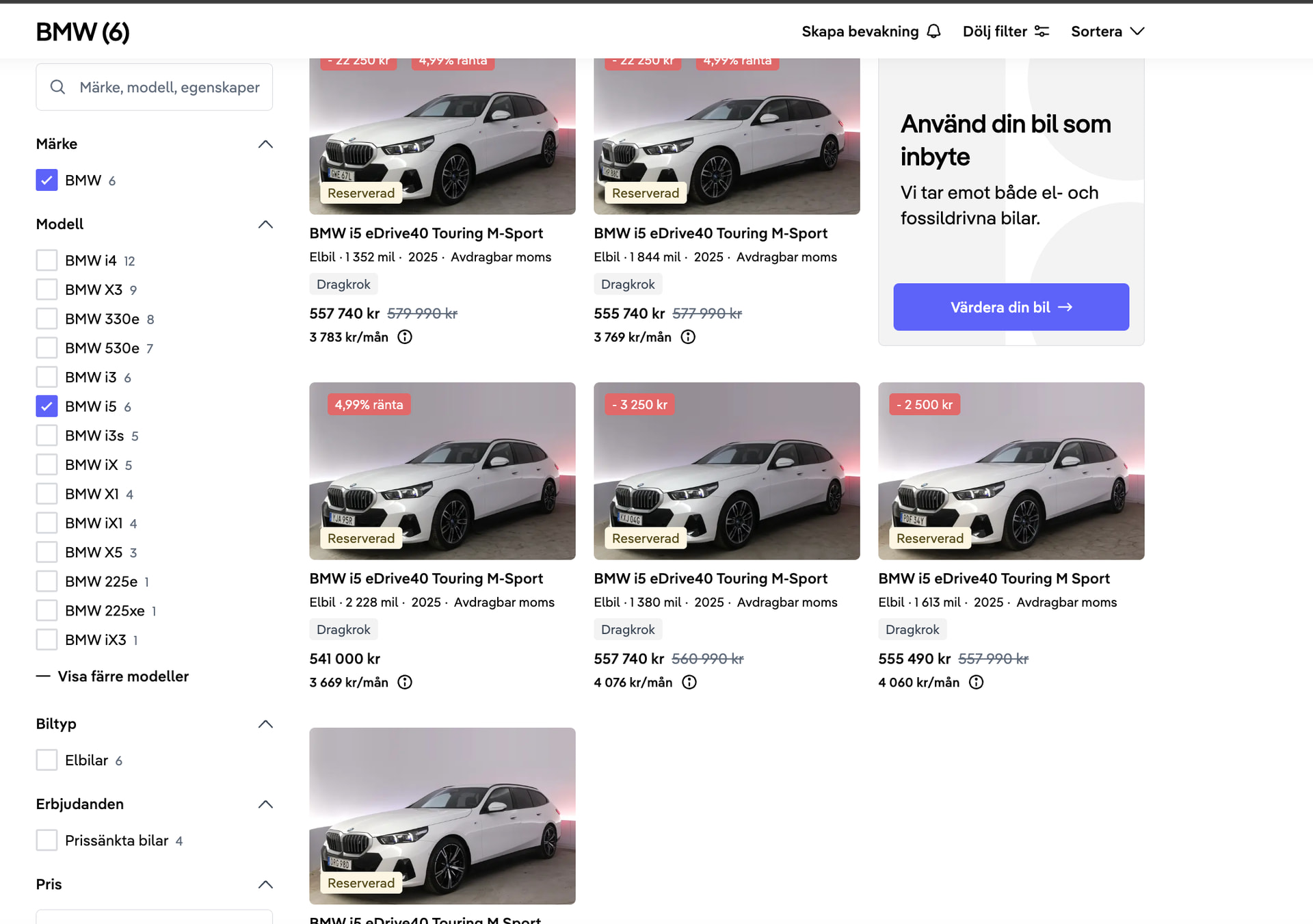The height and width of the screenshot is (924, 1313).
Task: Enable the BMW iX model checkbox
Action: click(47, 465)
